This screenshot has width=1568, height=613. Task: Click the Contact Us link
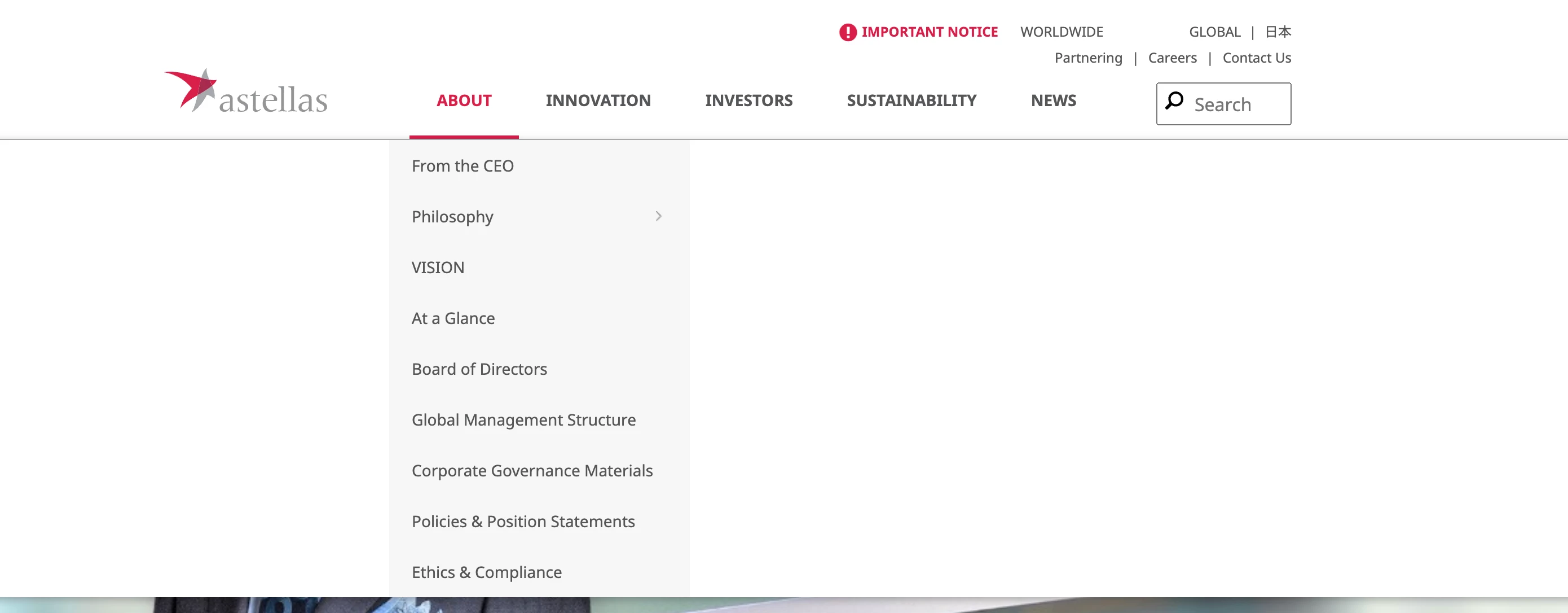click(1256, 59)
